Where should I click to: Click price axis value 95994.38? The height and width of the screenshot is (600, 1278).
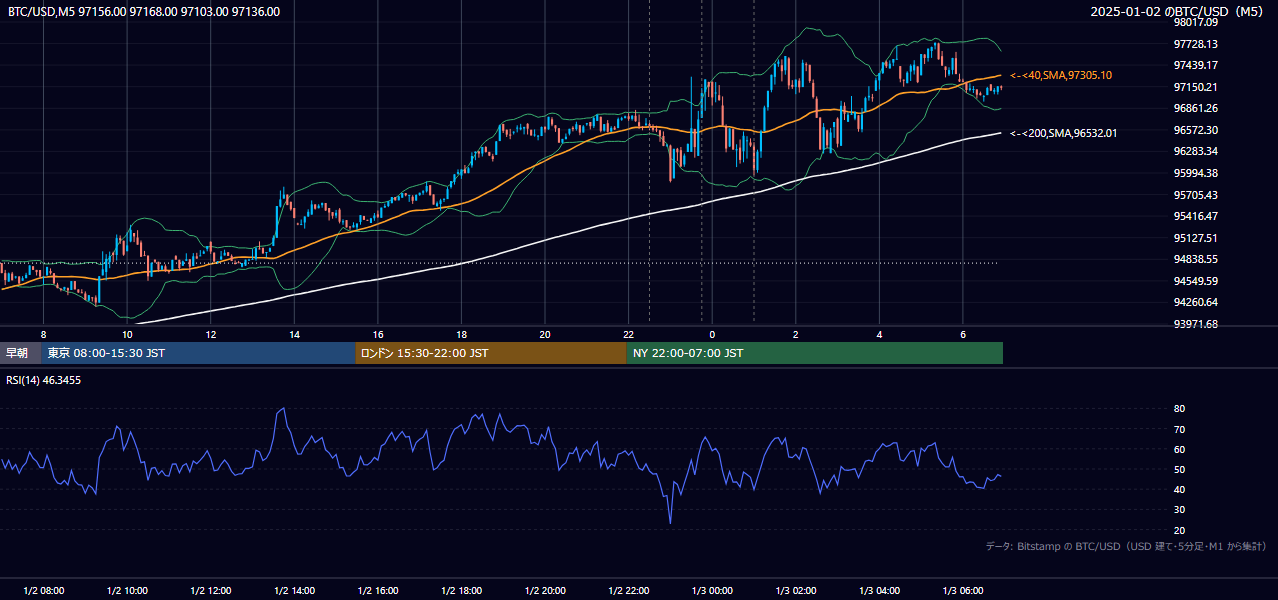[1196, 173]
